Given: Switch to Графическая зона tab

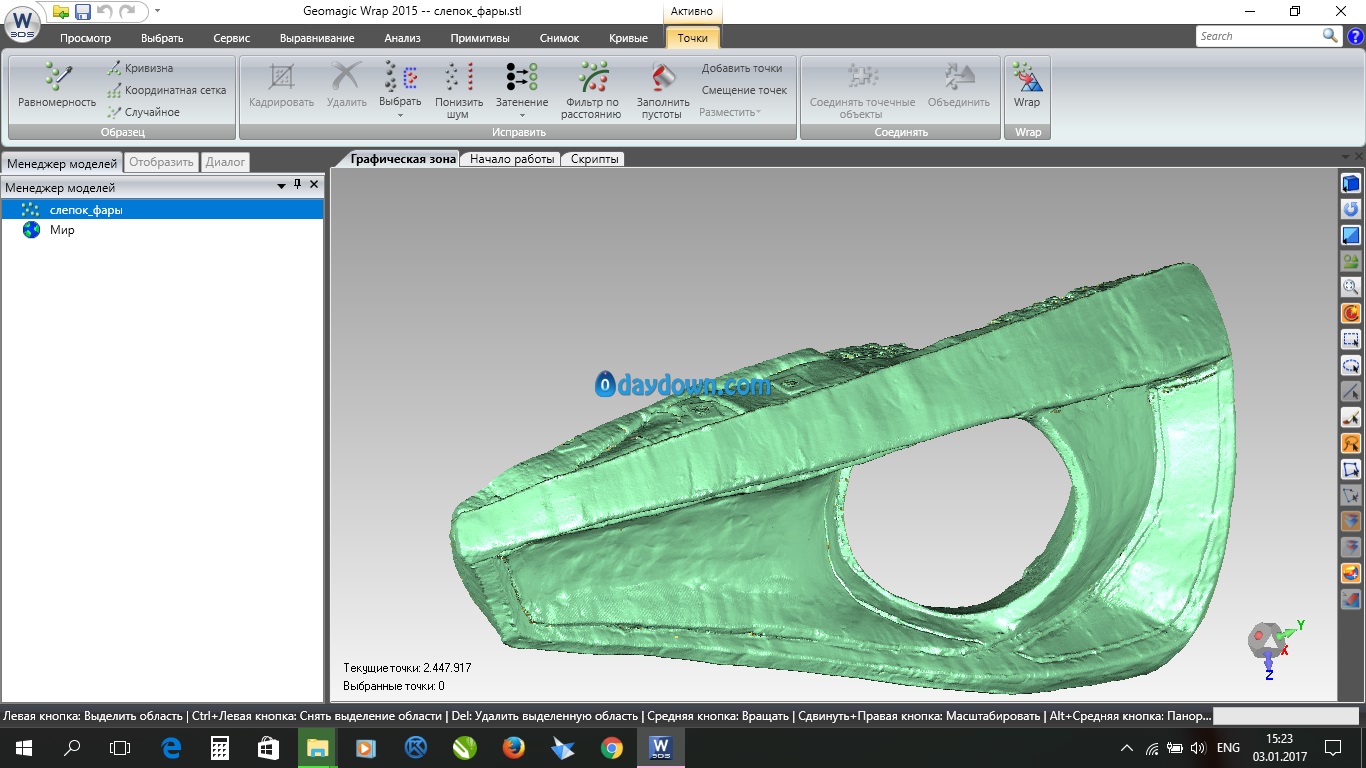Looking at the screenshot, I should click(x=403, y=159).
